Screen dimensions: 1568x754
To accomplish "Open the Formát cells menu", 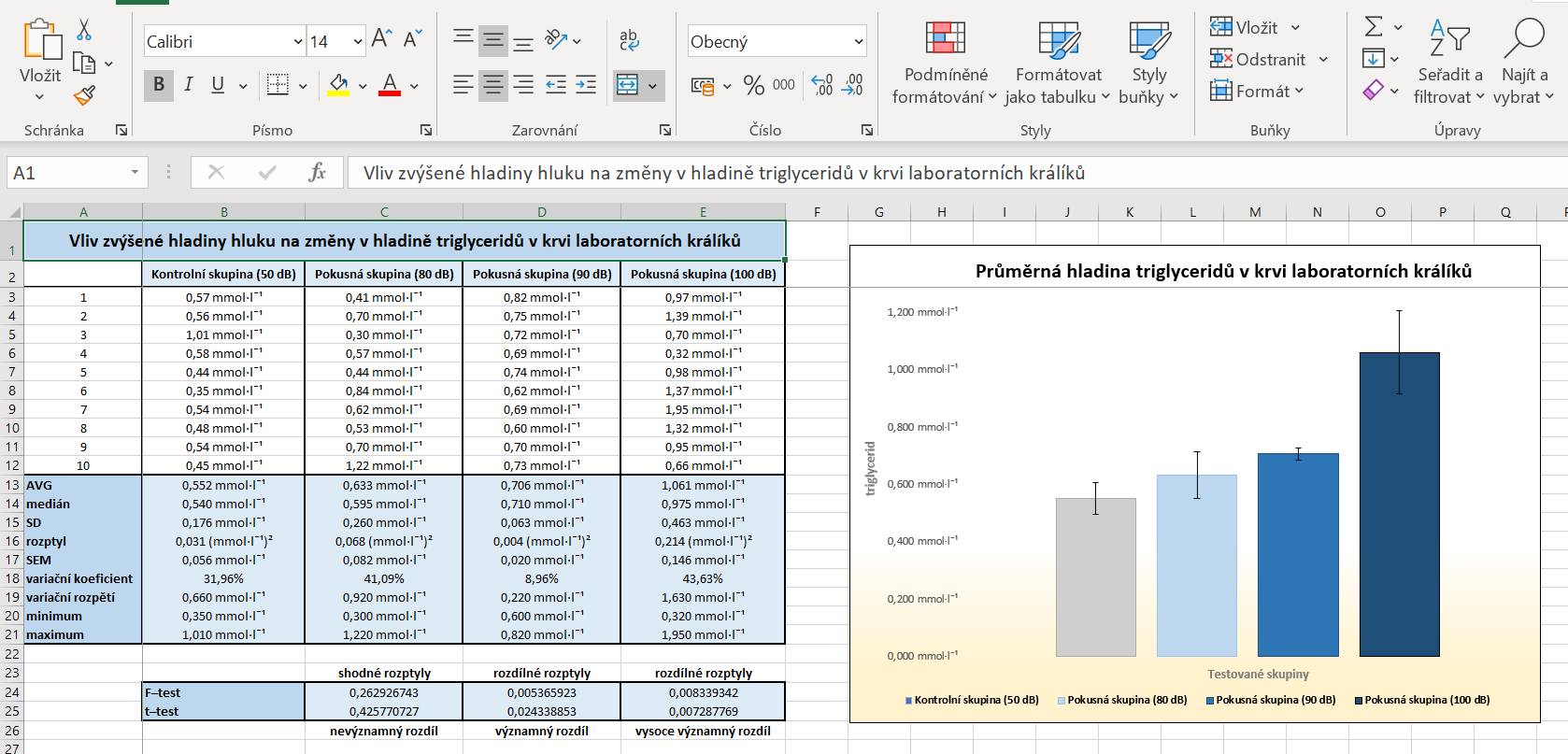I will (1256, 92).
